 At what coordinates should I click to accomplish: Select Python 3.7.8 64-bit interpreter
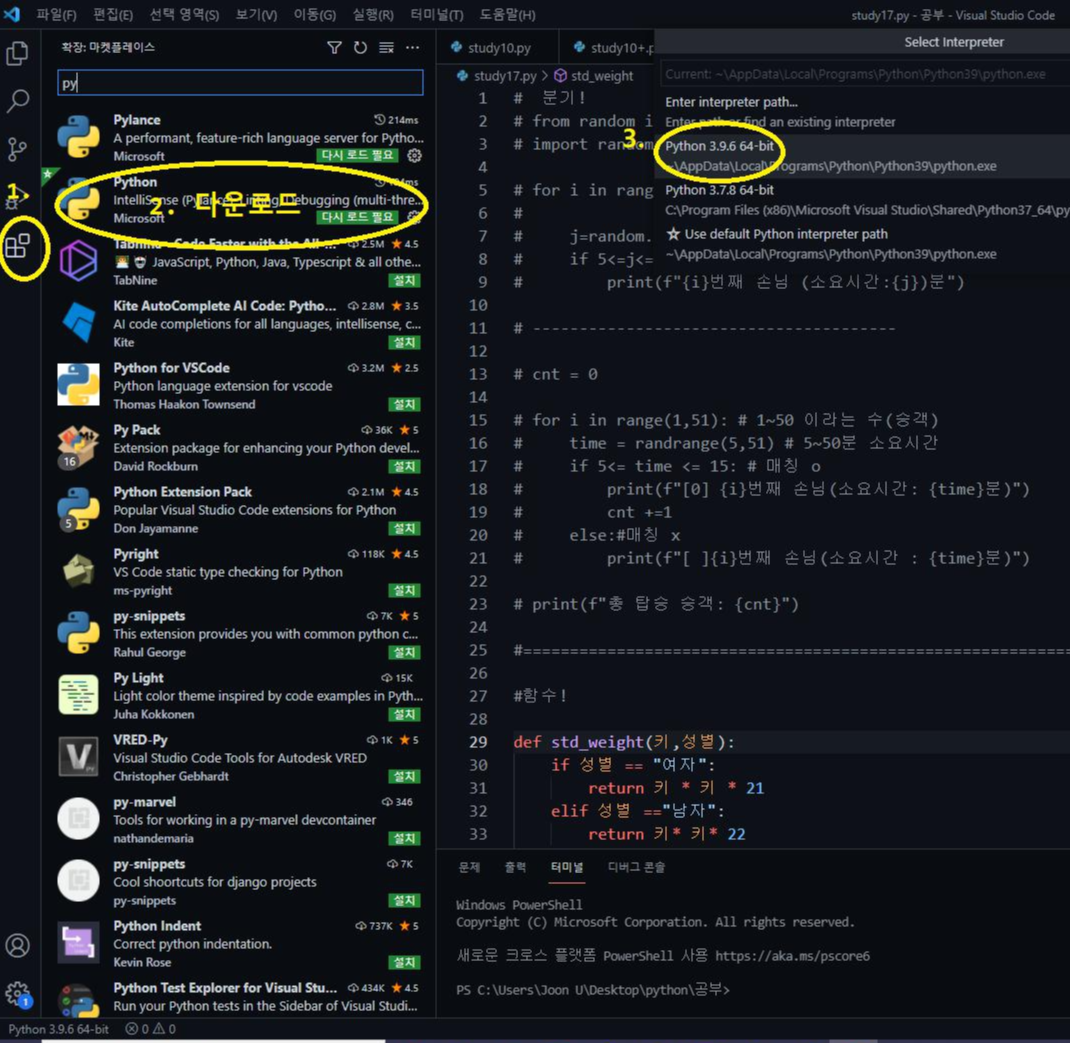click(x=863, y=200)
